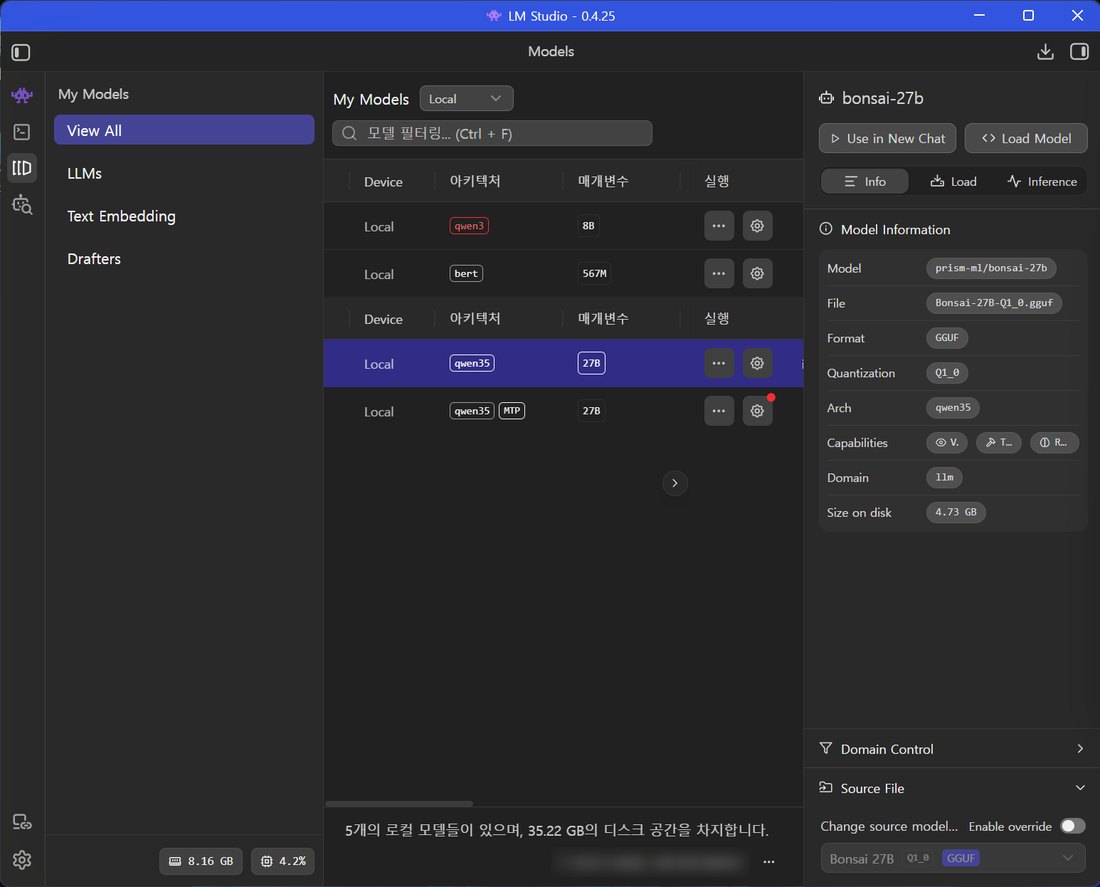This screenshot has width=1100, height=887.
Task: Click the Bonsai-27B-Q1_0.gguf file chip
Action: click(x=993, y=303)
